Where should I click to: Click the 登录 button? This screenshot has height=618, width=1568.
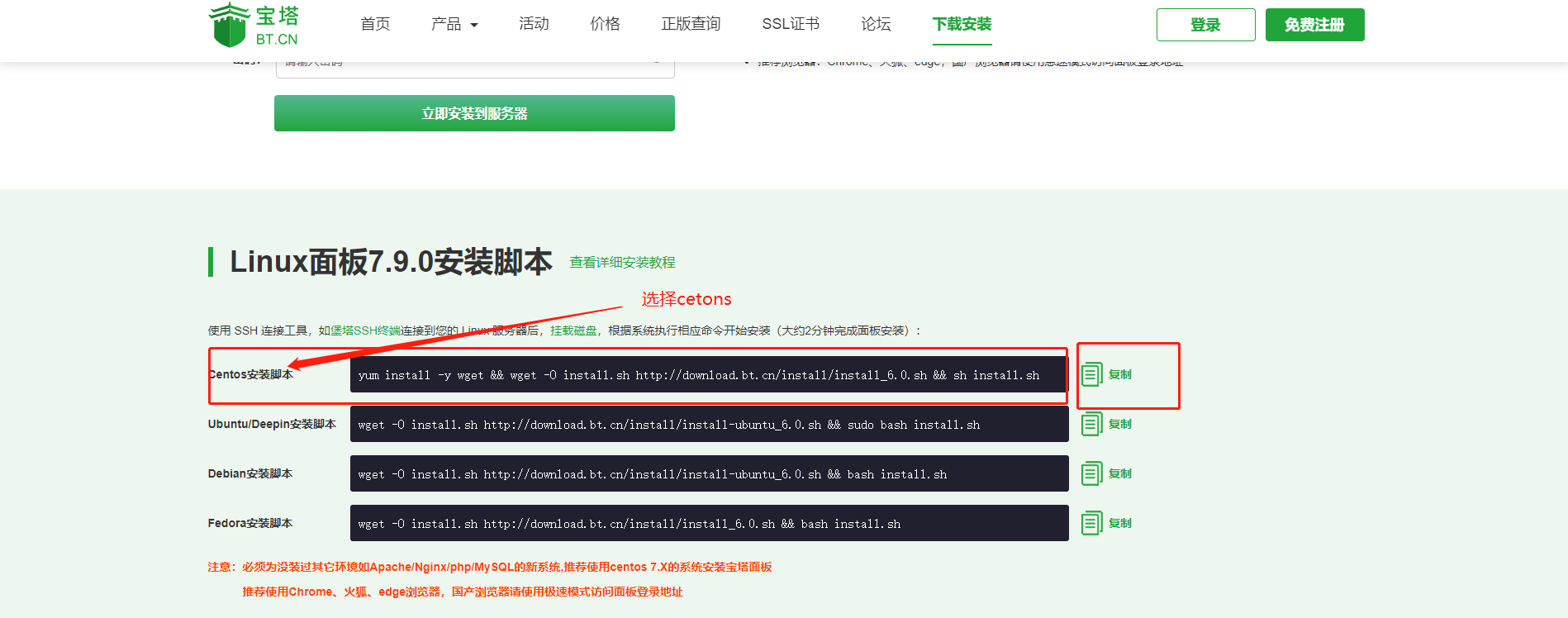1206,25
